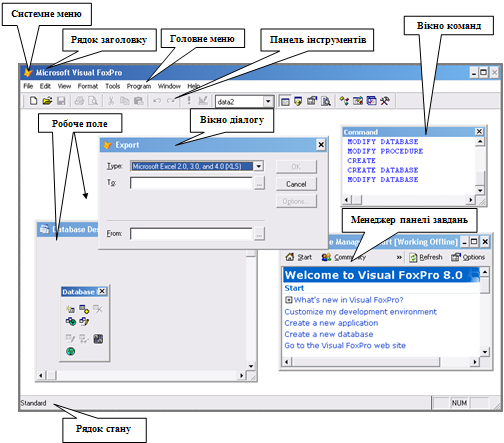Open the Object Browser toolbar icon

point(358,101)
